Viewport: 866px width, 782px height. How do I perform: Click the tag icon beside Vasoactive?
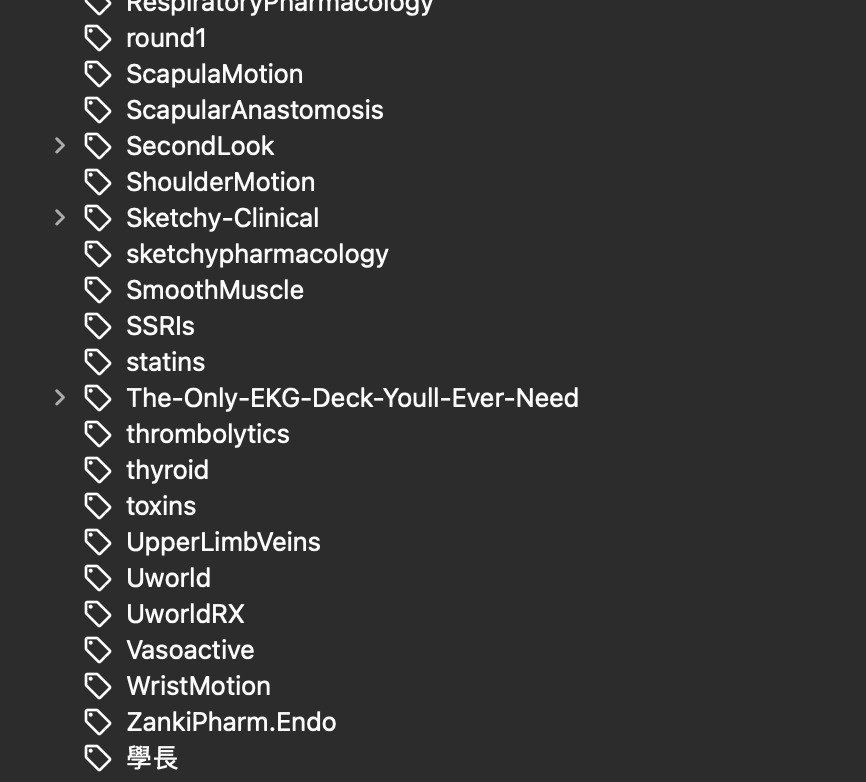click(x=97, y=650)
